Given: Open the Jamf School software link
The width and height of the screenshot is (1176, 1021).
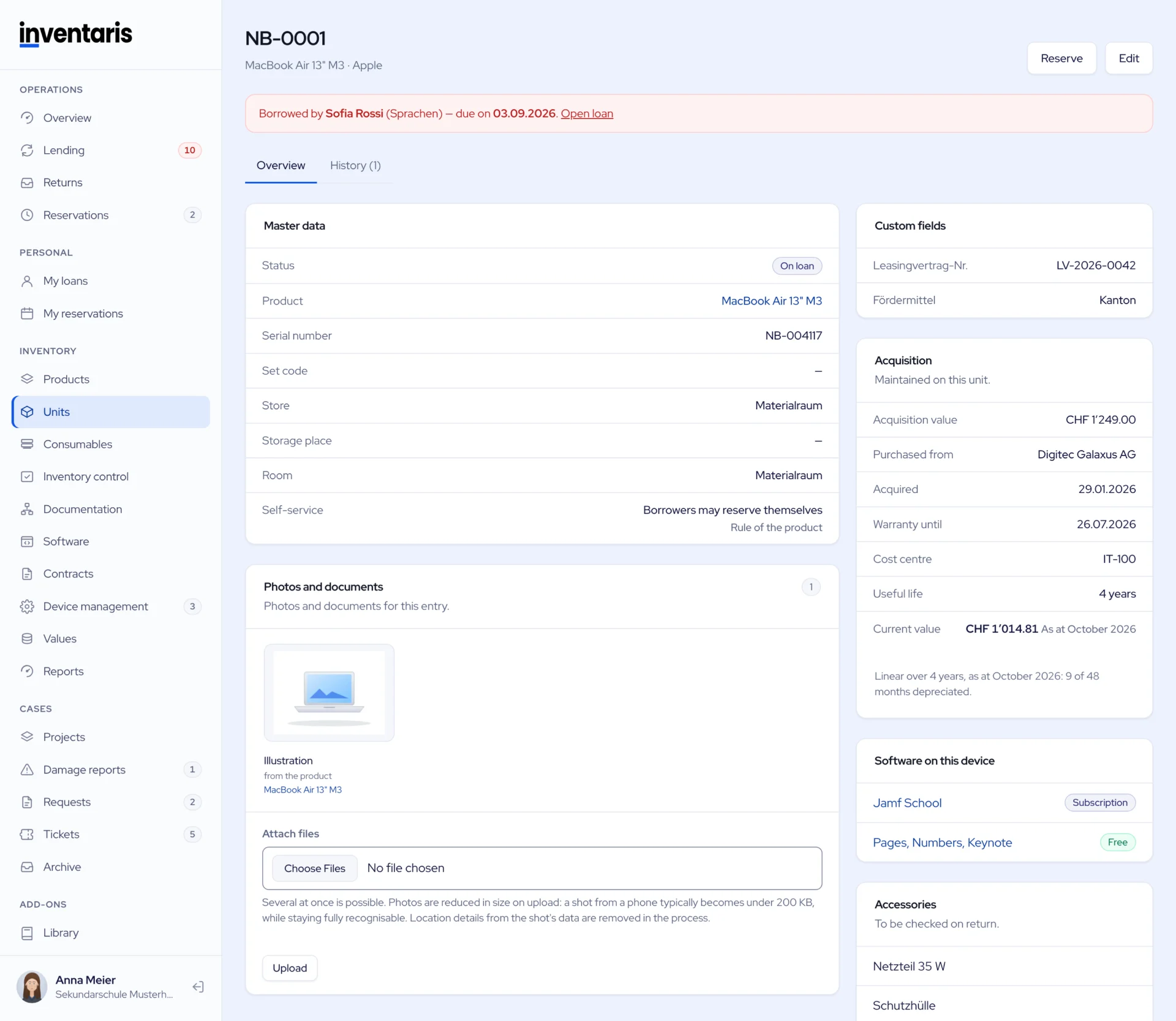Looking at the screenshot, I should [907, 802].
